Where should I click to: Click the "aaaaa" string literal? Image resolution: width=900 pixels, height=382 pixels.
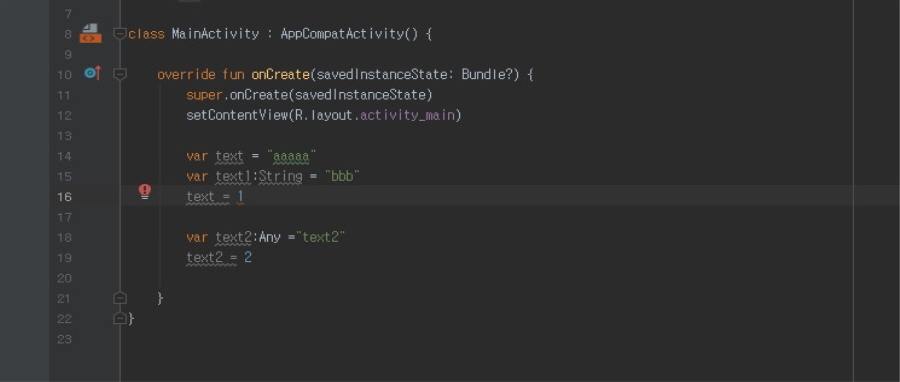[x=292, y=156]
